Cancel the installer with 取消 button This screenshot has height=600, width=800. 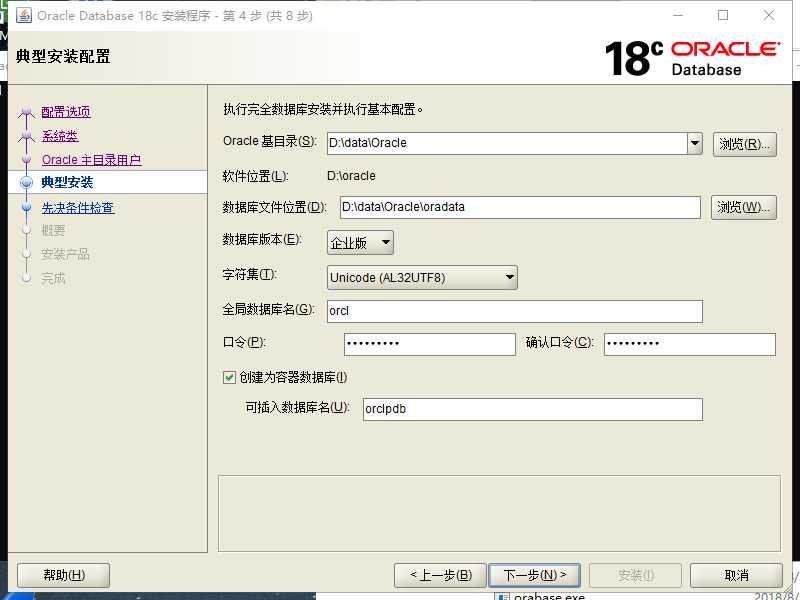pos(736,576)
